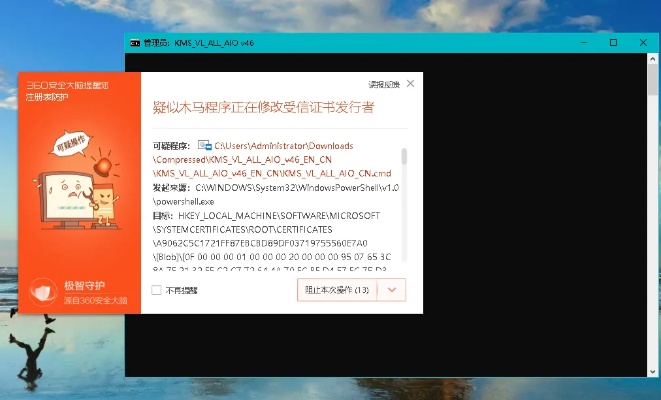661x400 pixels.
Task: Click the console vertical scrollbar thumb
Action: 653,80
